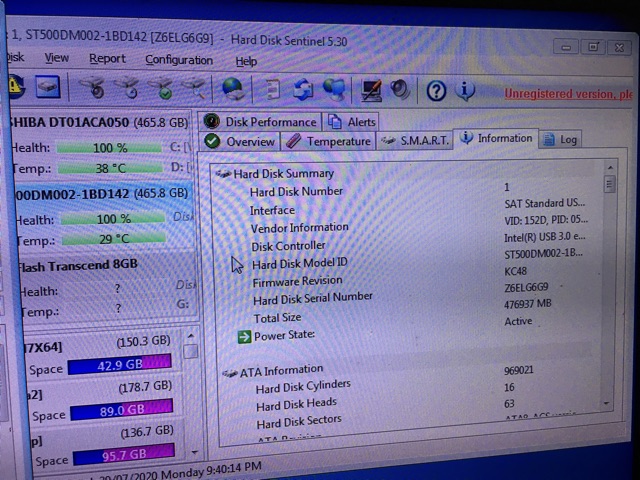Click the 42.9 GB free space bar
640x480 pixels.
[x=120, y=364]
